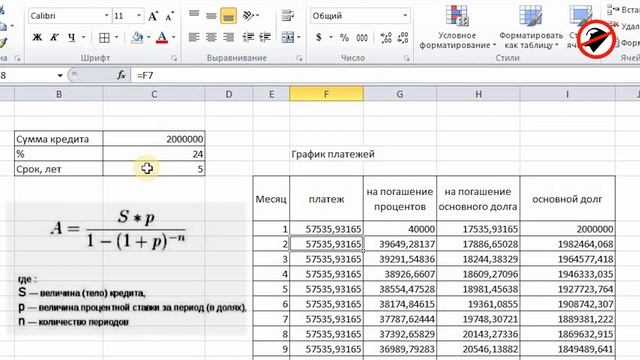The image size is (640, 360).
Task: Expand the borders dropdown arrow
Action: point(116,38)
